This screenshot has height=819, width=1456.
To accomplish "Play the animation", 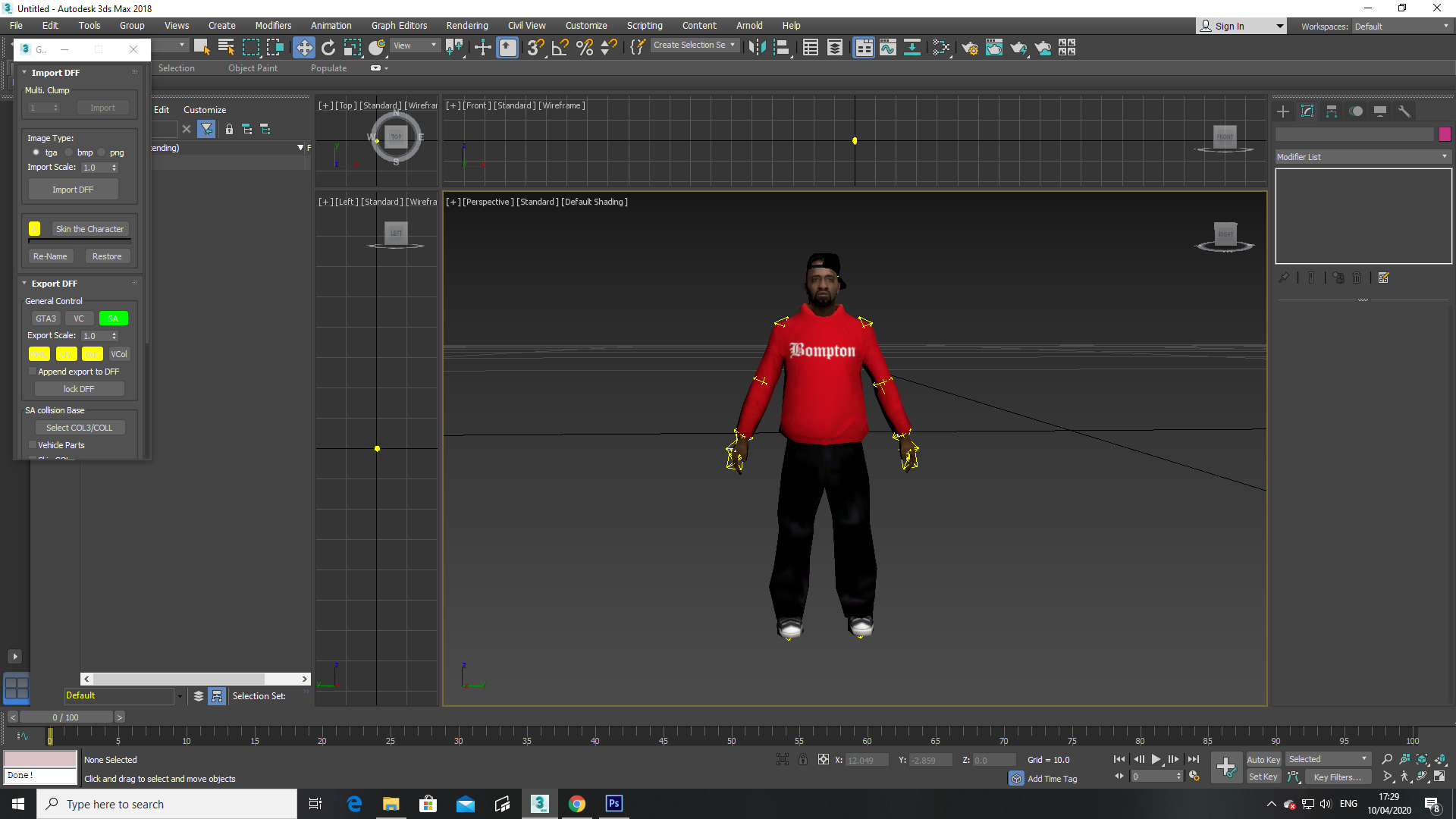I will point(1156,760).
